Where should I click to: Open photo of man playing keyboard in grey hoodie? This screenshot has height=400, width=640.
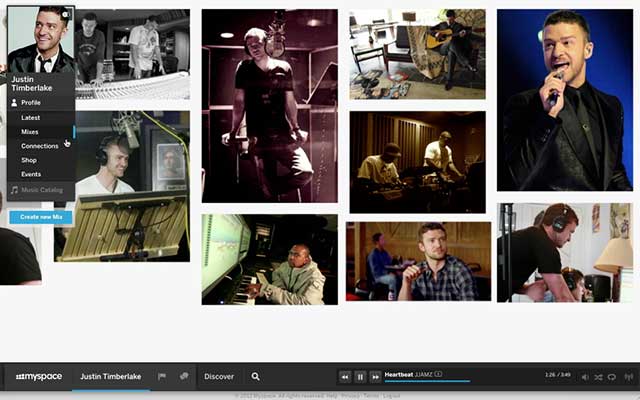pyautogui.click(x=269, y=260)
